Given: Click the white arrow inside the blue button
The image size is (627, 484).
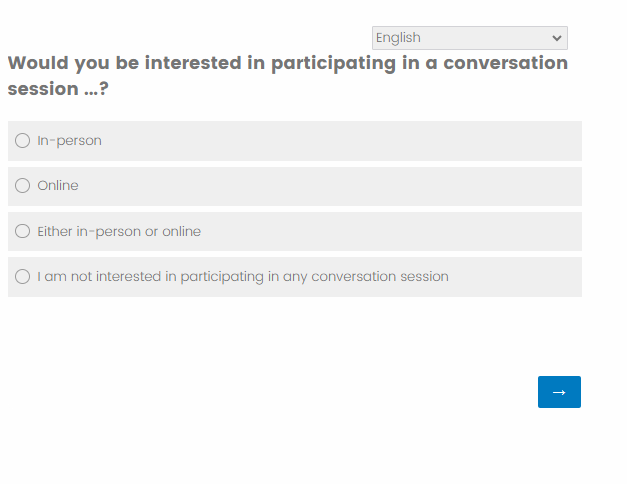Looking at the screenshot, I should tap(559, 392).
